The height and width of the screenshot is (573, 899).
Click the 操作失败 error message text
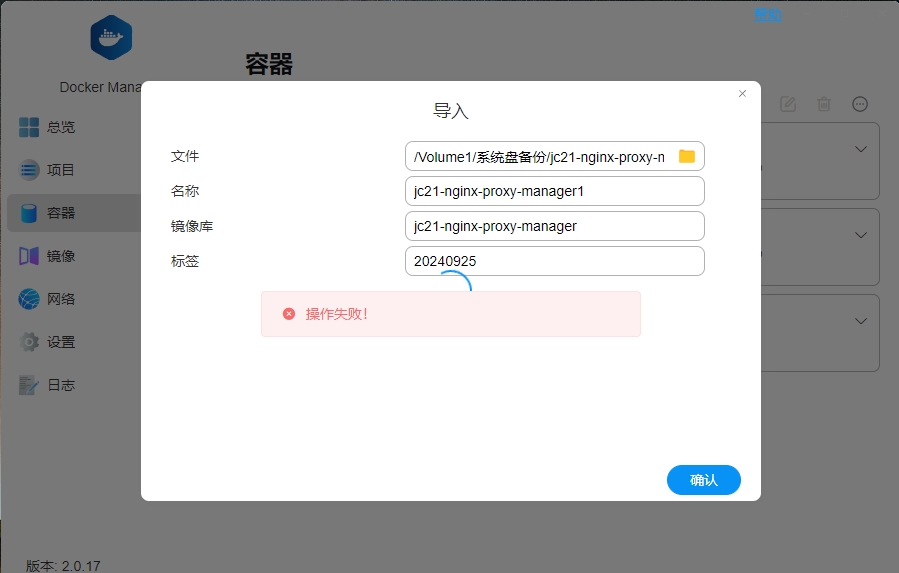pyautogui.click(x=337, y=314)
